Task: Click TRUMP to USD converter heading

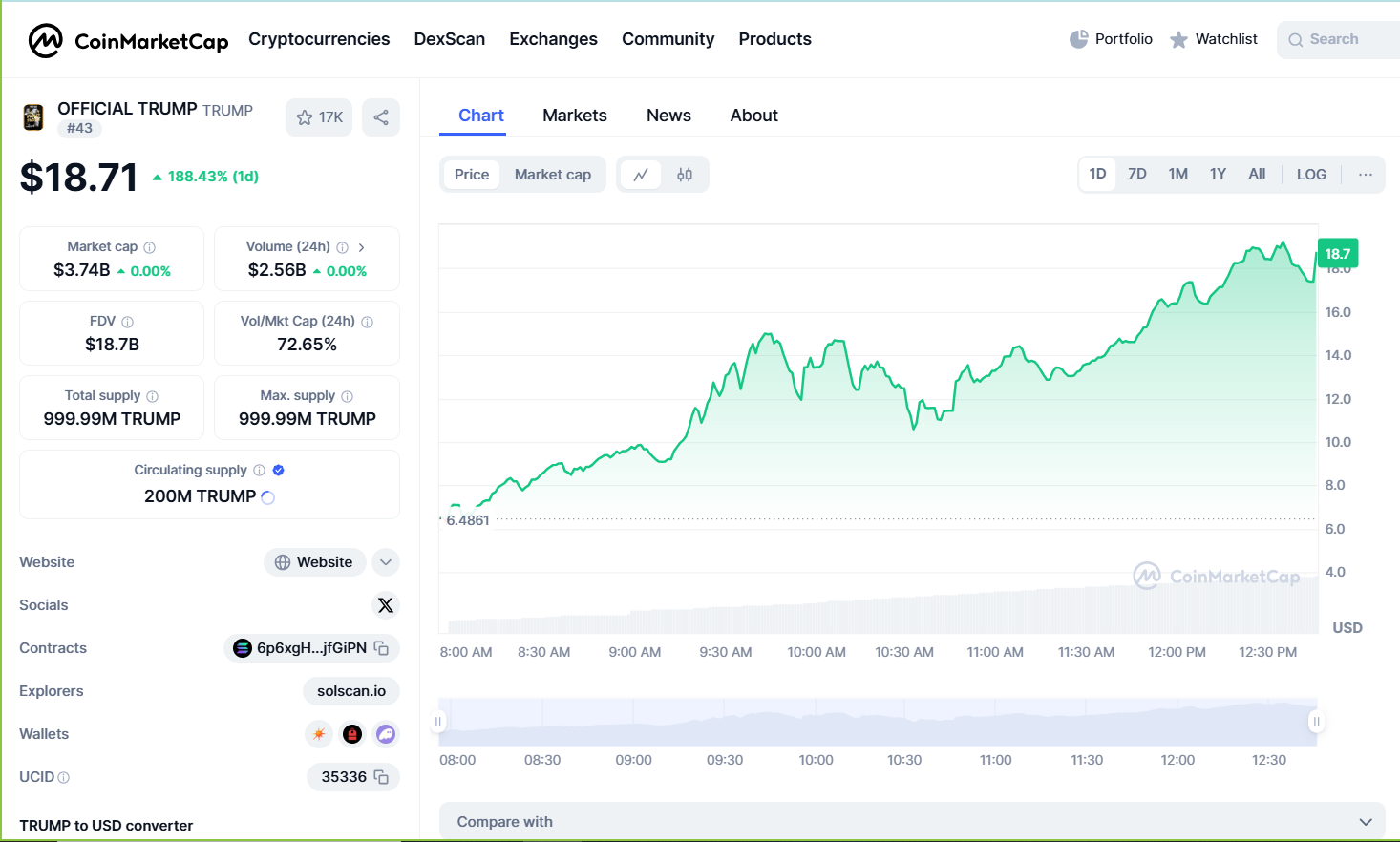Action: click(x=106, y=826)
